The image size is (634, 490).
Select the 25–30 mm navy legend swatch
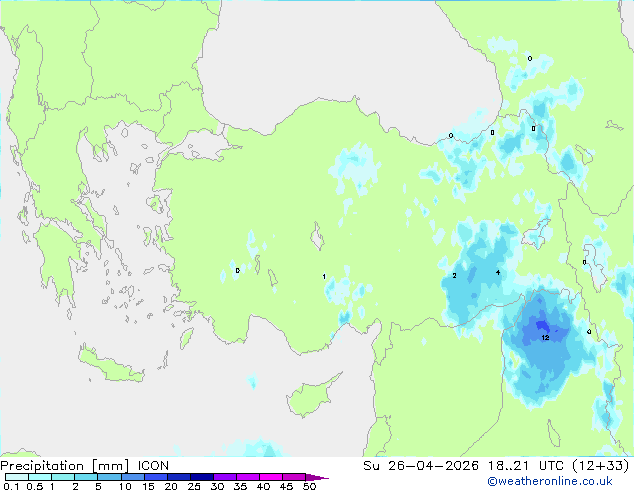tap(201, 477)
